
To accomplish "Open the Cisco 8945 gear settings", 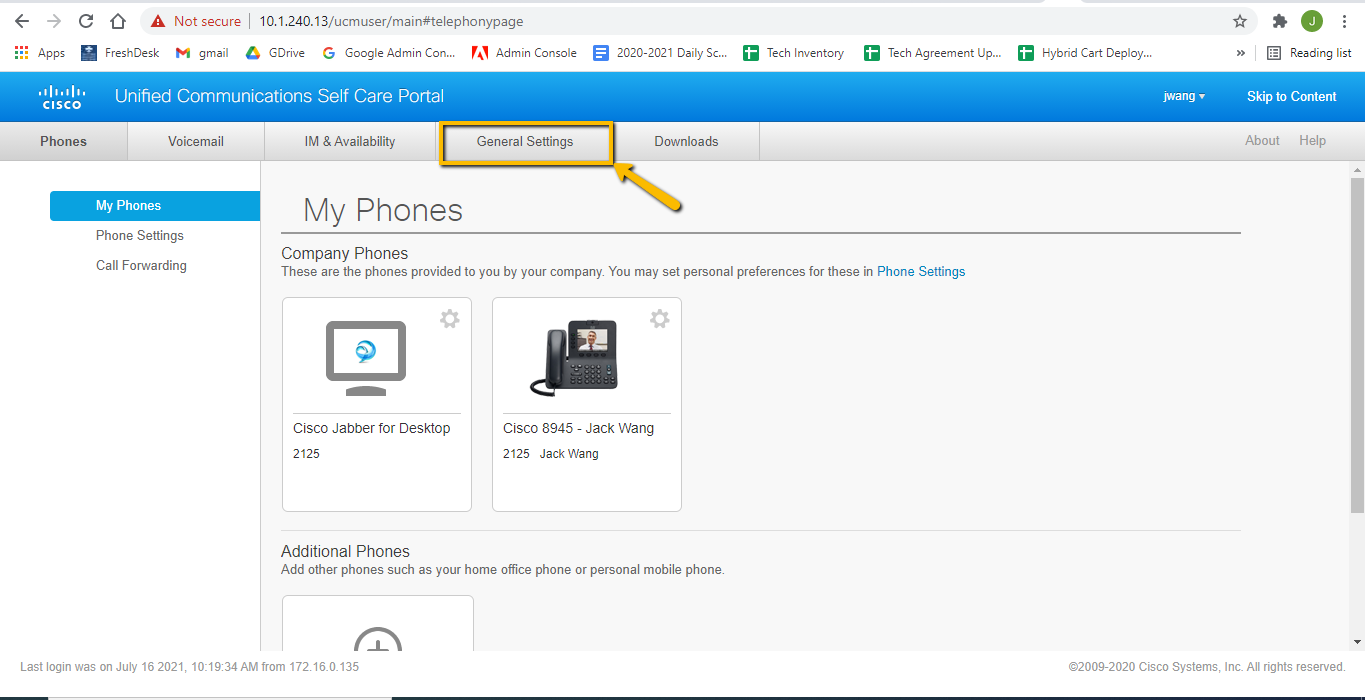I will (x=660, y=319).
